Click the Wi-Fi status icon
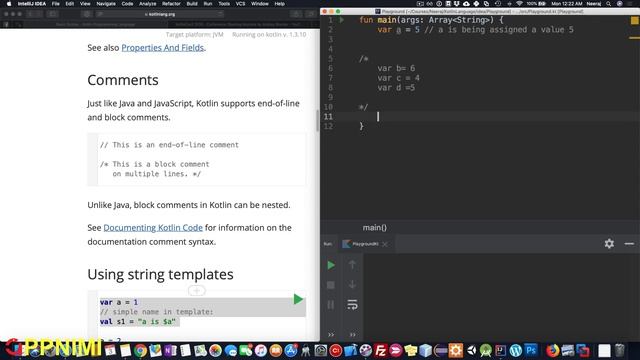Screen dimensions: 640x360 tap(519, 4)
